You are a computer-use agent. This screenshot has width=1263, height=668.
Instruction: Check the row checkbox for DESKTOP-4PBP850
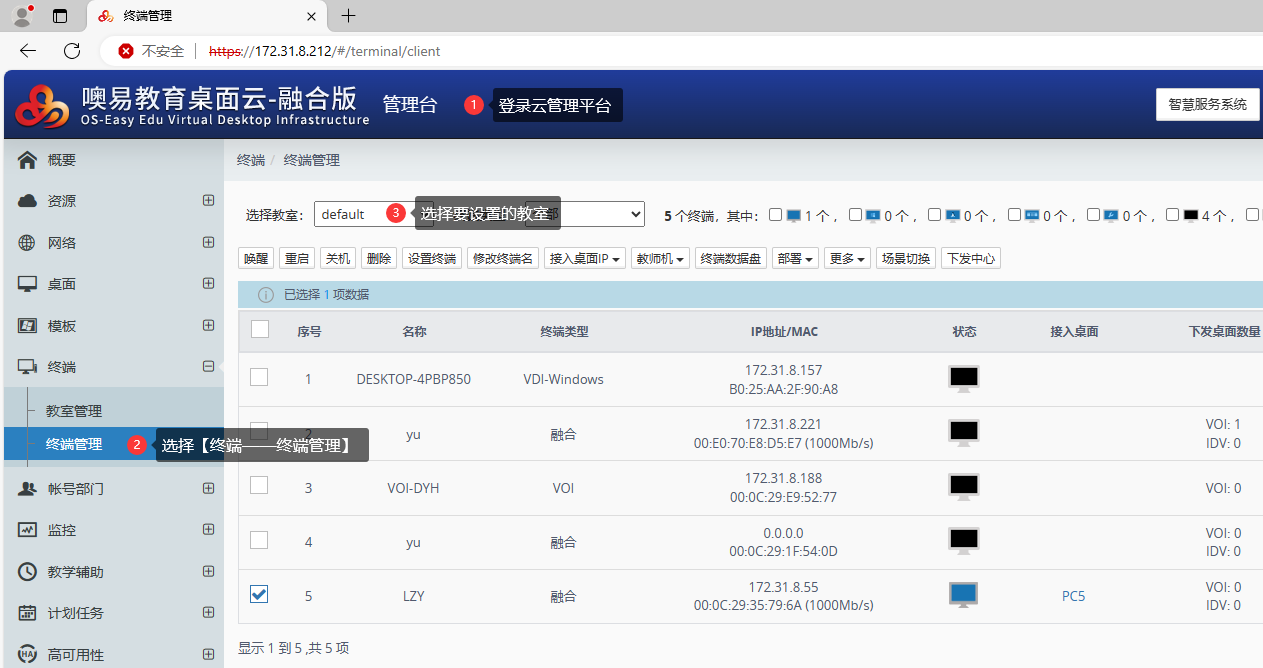(259, 378)
